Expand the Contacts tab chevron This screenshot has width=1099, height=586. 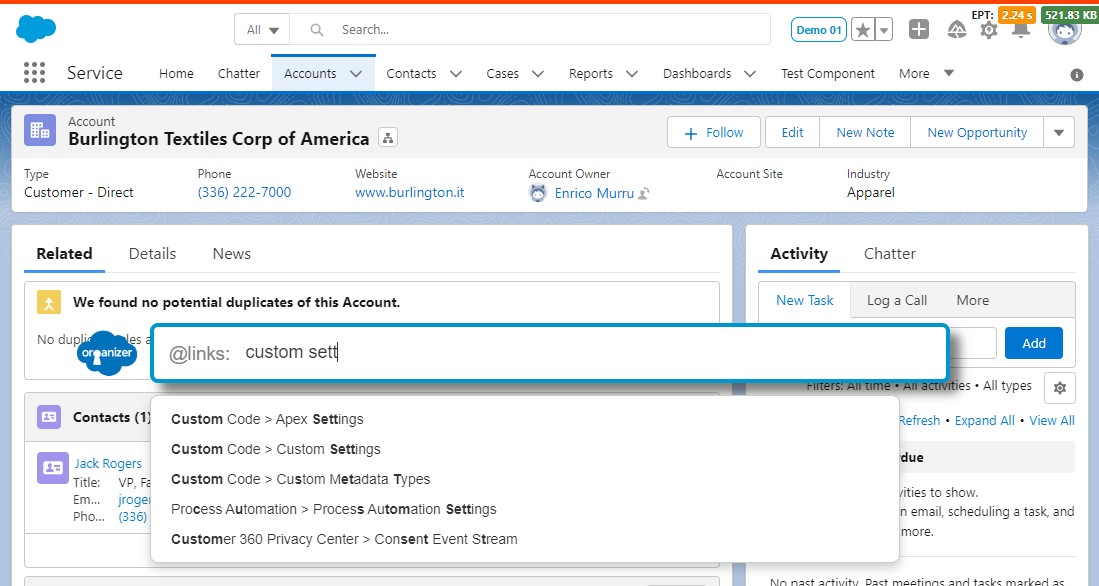tap(456, 74)
